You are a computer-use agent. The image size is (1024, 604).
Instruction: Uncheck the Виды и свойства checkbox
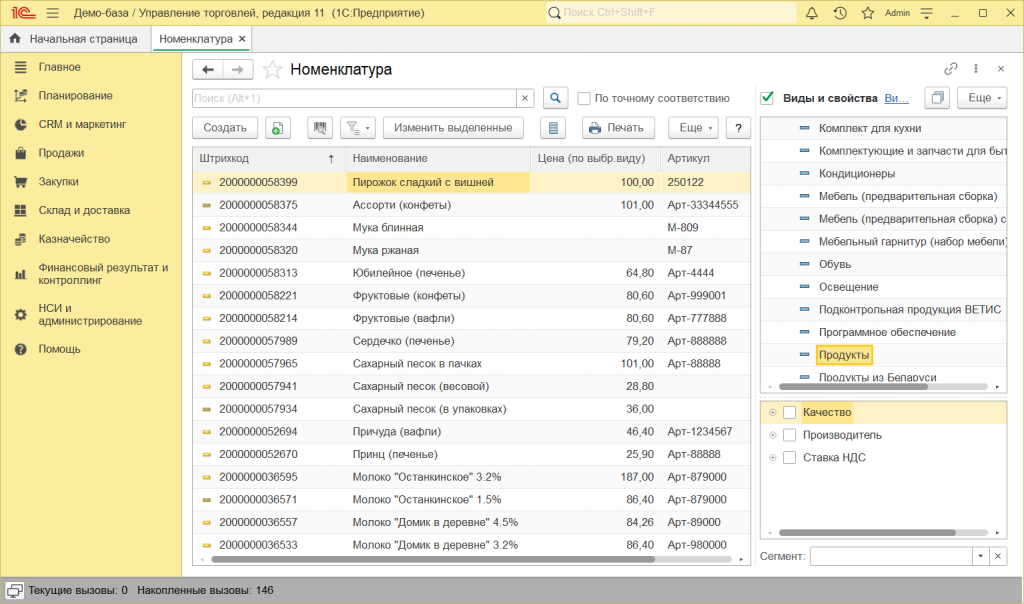pyautogui.click(x=767, y=98)
